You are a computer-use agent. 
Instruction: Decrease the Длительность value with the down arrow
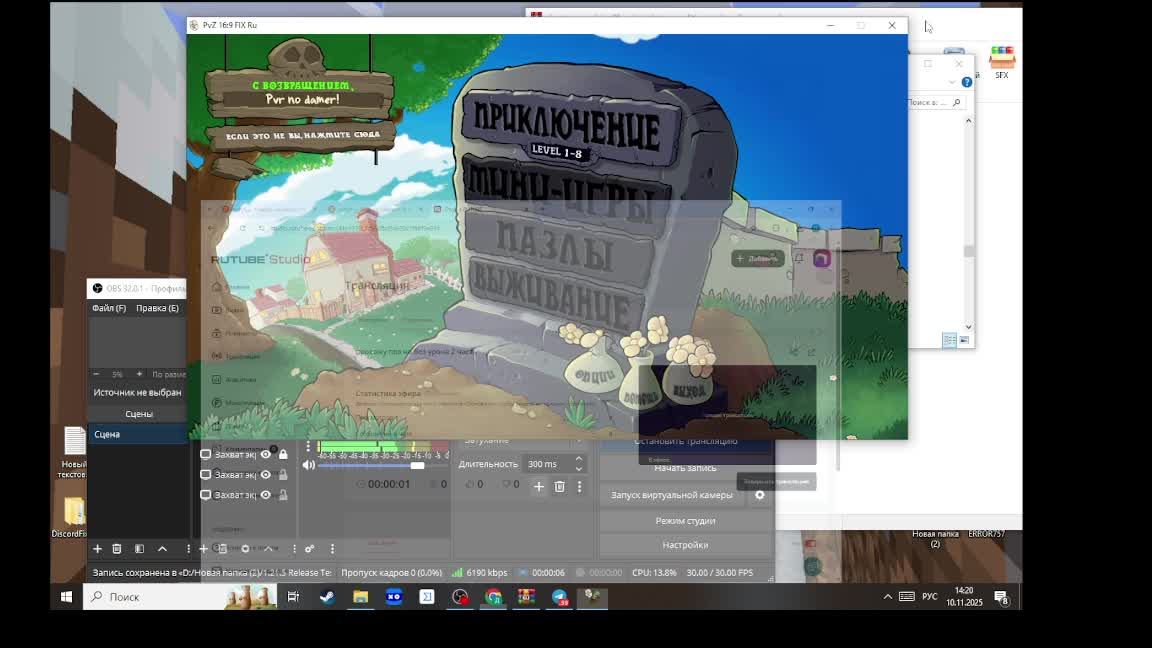tap(579, 469)
